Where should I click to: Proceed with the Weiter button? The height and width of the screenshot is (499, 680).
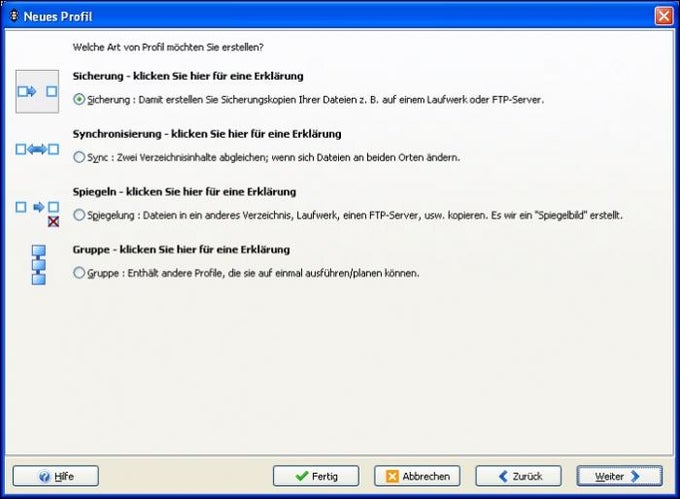pos(619,476)
